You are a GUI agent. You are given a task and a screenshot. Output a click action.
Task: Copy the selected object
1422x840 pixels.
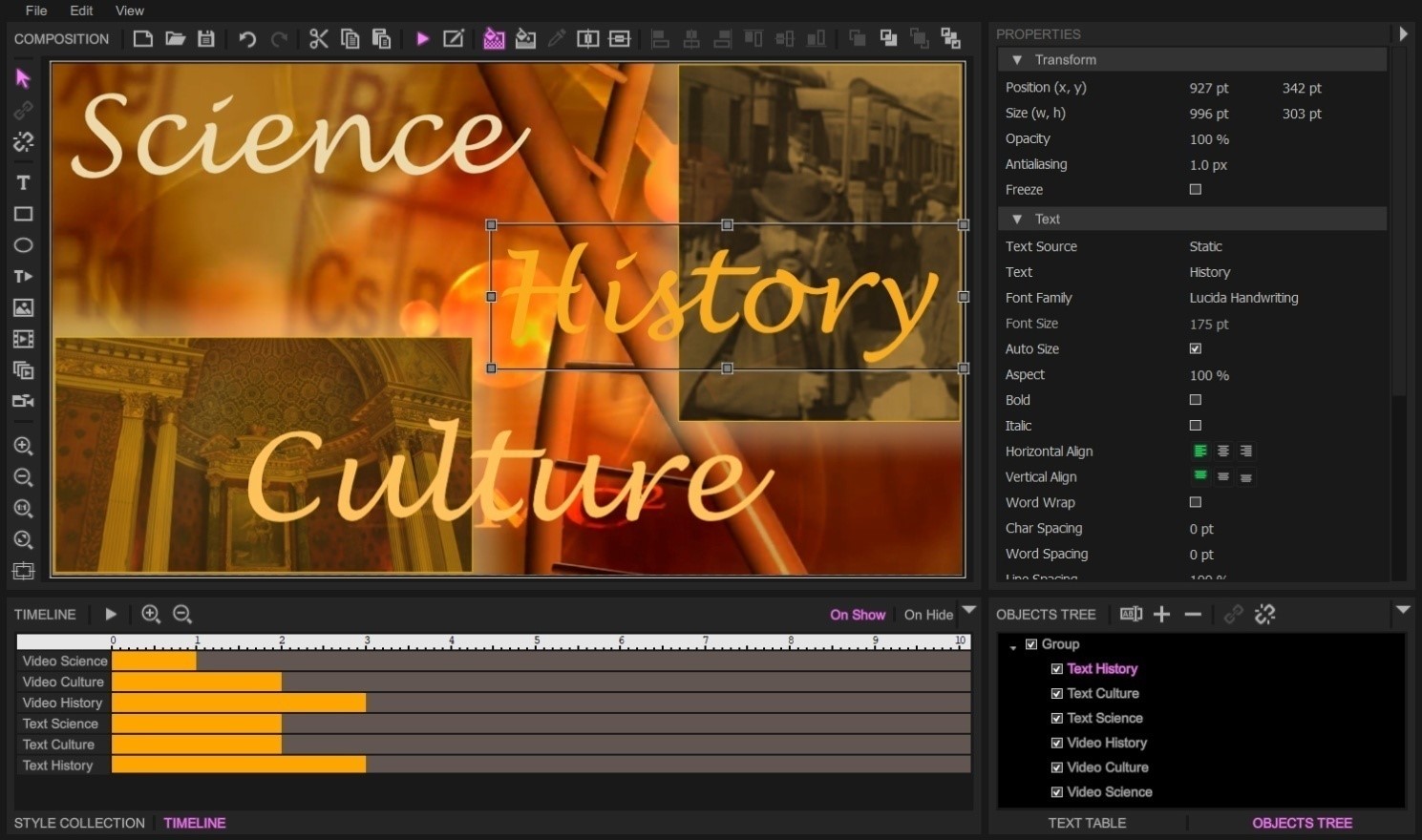click(x=350, y=38)
